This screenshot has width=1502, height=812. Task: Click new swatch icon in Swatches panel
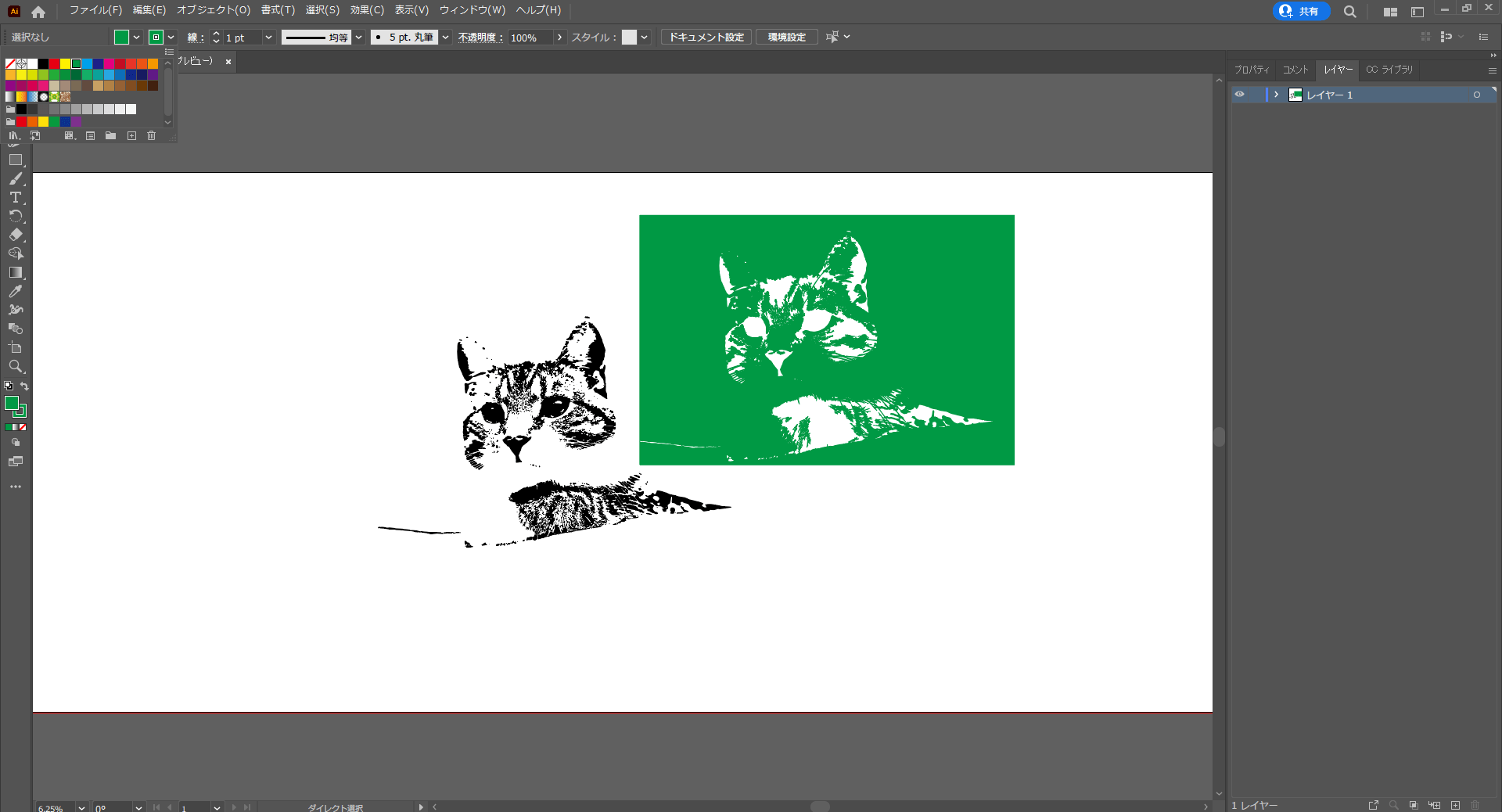[x=131, y=136]
